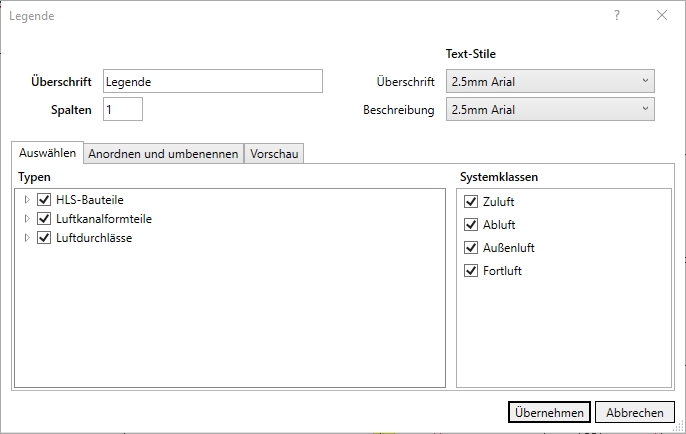686x434 pixels.
Task: Open the Anordnen und umbenennen tab
Action: tap(163, 154)
